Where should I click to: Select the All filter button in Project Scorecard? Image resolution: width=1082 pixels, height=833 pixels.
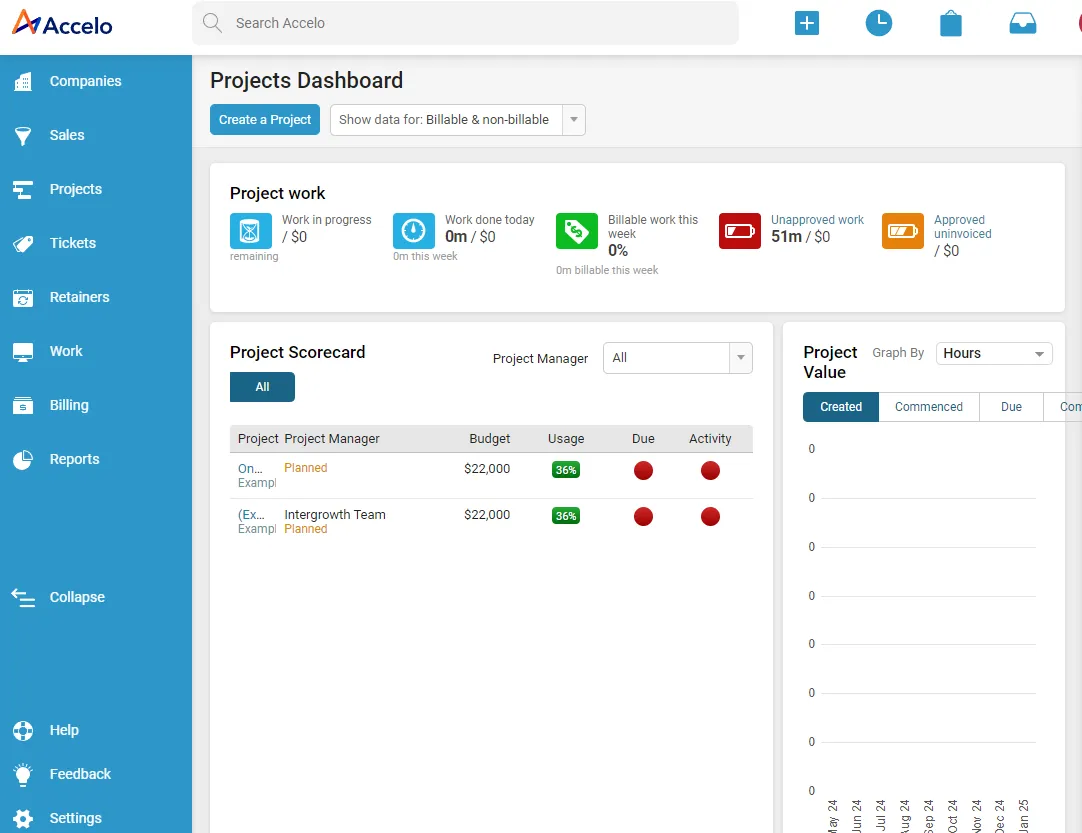click(262, 387)
